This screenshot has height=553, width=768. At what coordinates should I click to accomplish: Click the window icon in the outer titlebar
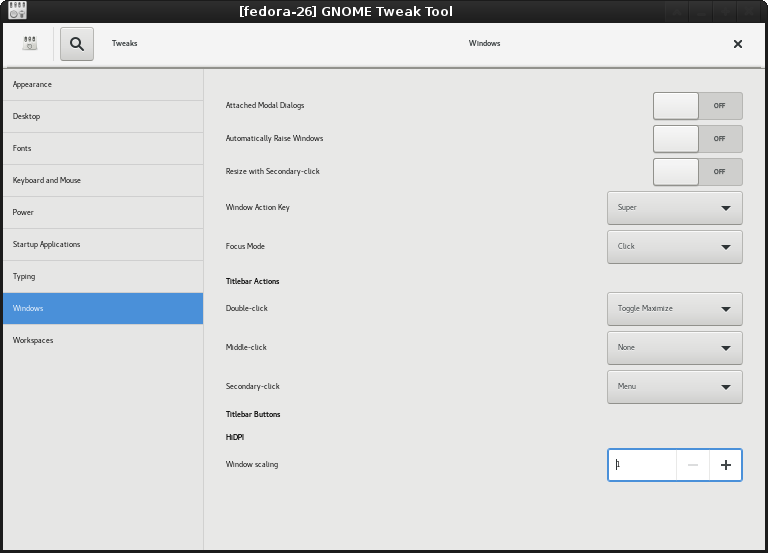click(18, 10)
